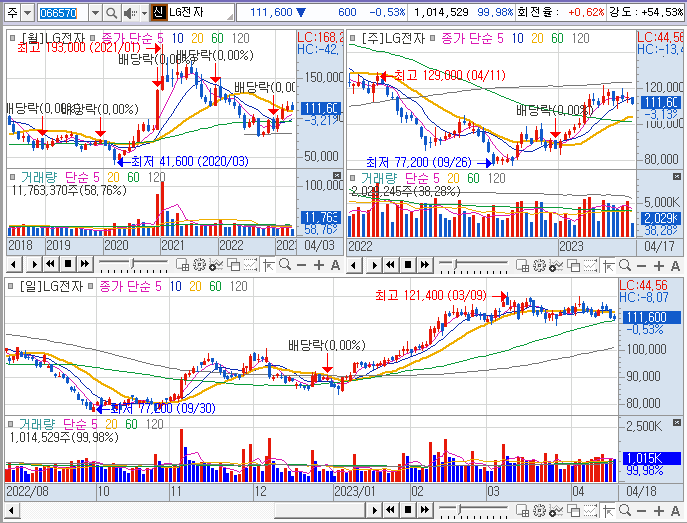The width and height of the screenshot is (687, 523).
Task: Close the monthly volume pane
Action: [336, 175]
